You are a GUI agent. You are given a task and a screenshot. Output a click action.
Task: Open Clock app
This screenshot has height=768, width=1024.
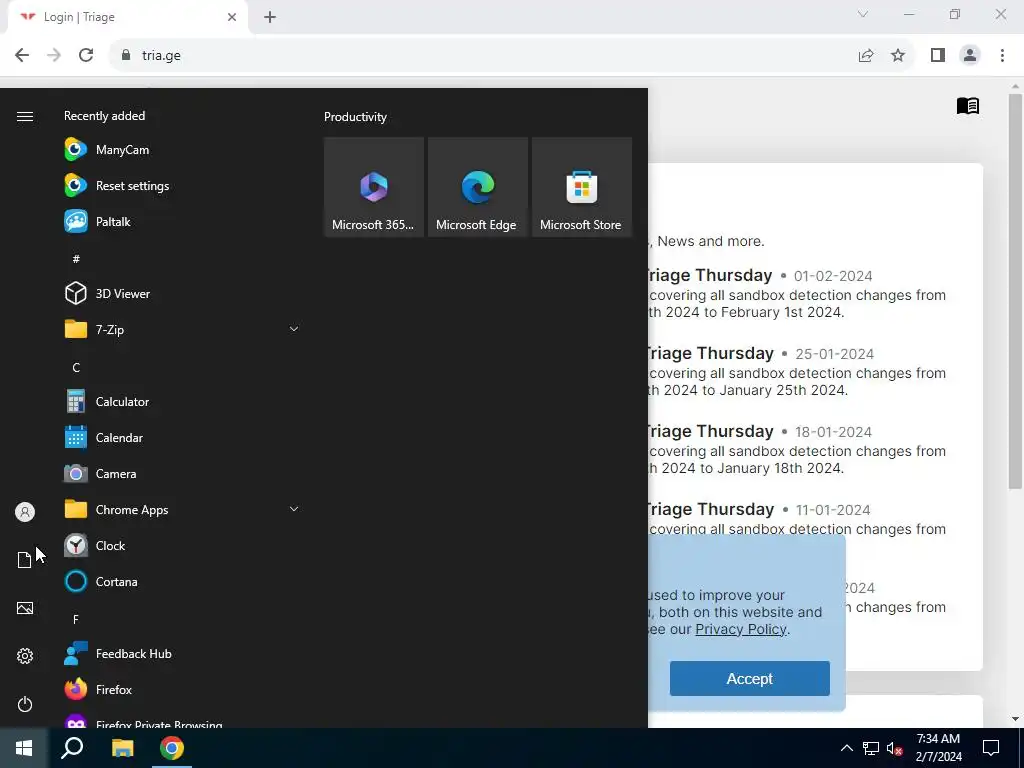point(182,545)
